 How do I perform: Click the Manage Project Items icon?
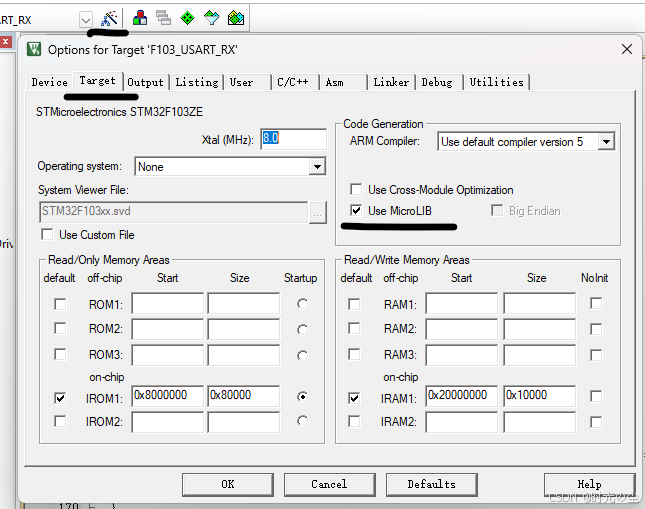click(x=140, y=18)
